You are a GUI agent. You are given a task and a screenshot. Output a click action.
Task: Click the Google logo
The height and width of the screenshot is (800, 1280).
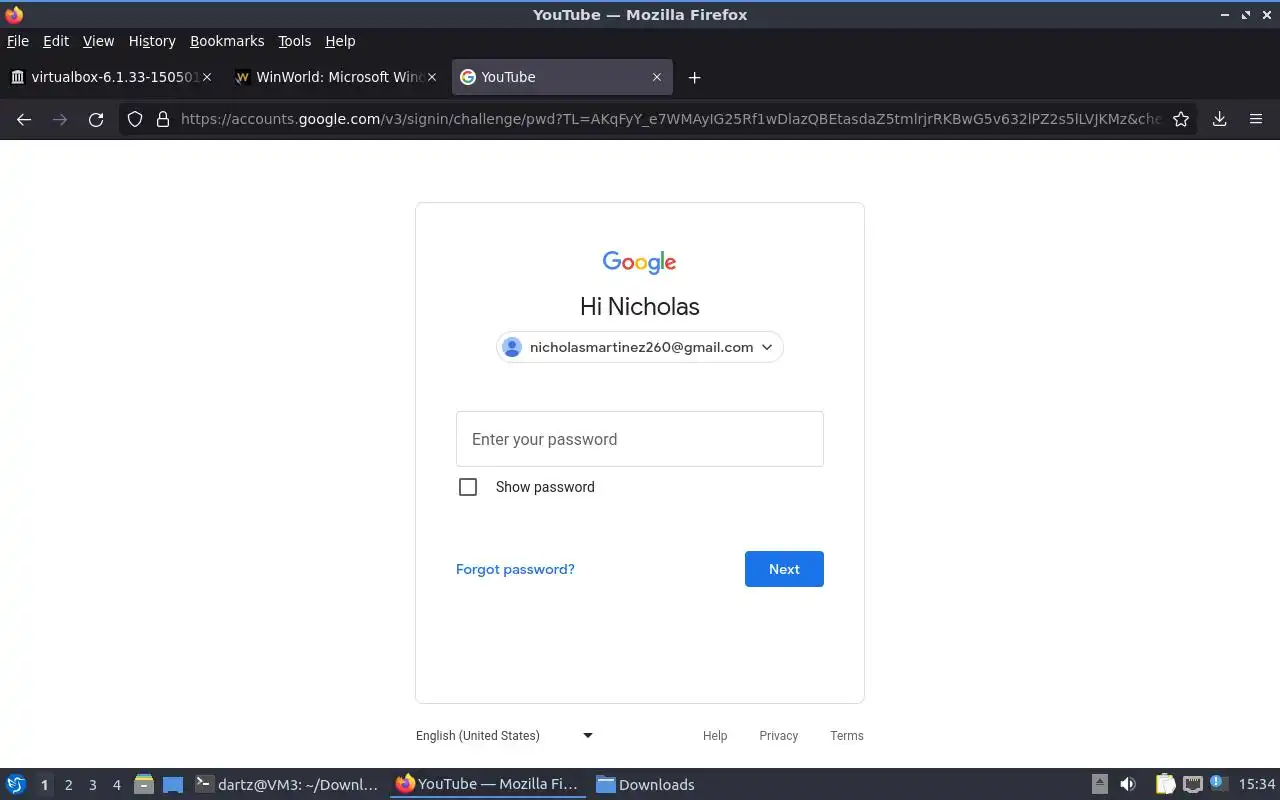point(640,262)
